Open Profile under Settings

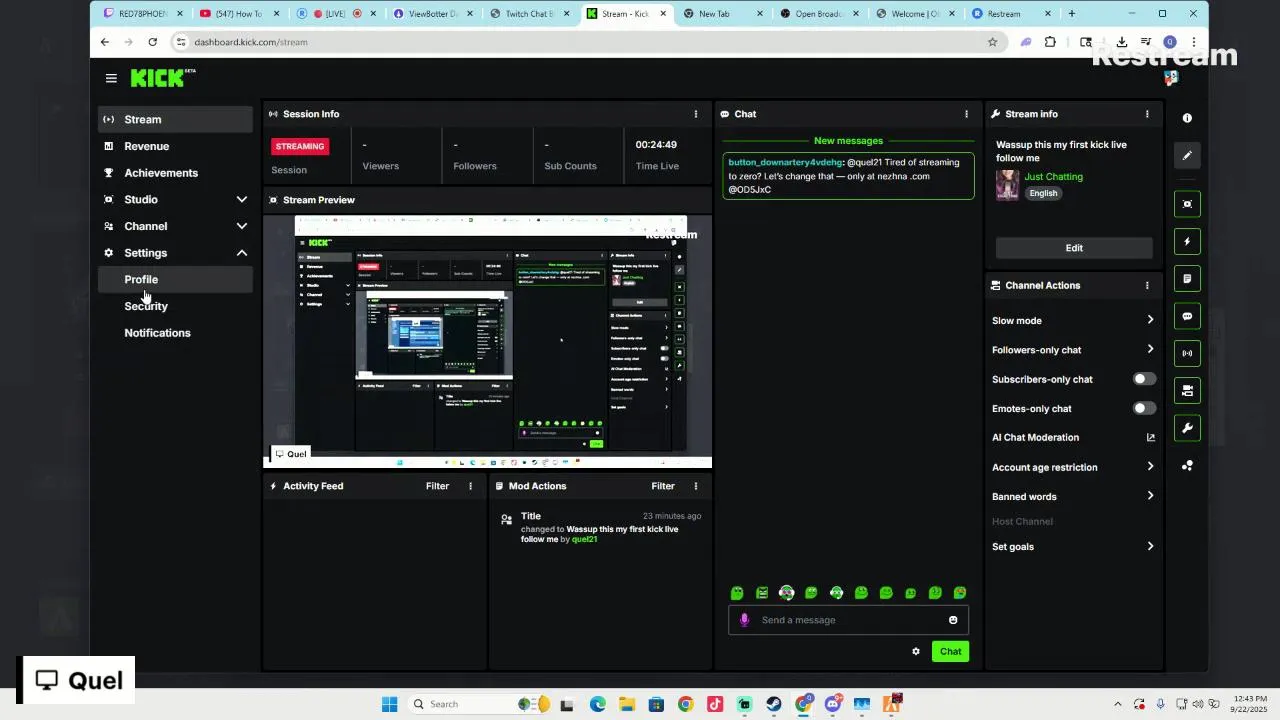(x=175, y=279)
